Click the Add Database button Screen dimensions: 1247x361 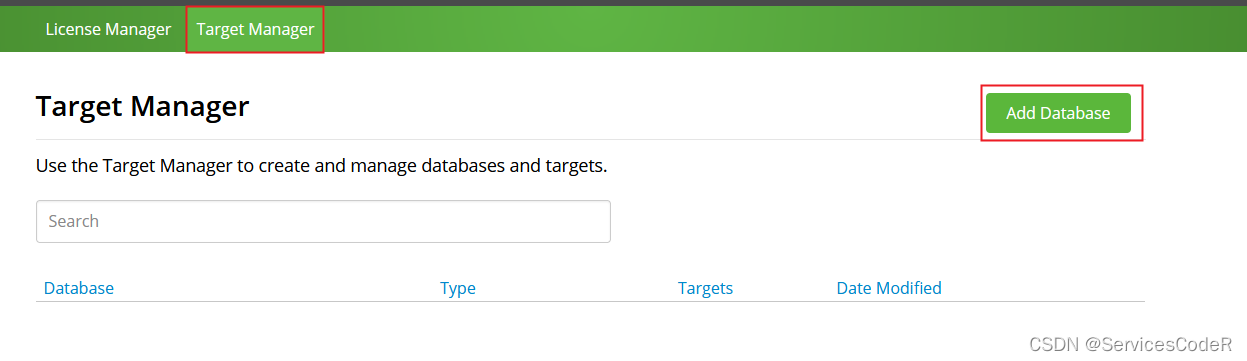click(x=1058, y=113)
